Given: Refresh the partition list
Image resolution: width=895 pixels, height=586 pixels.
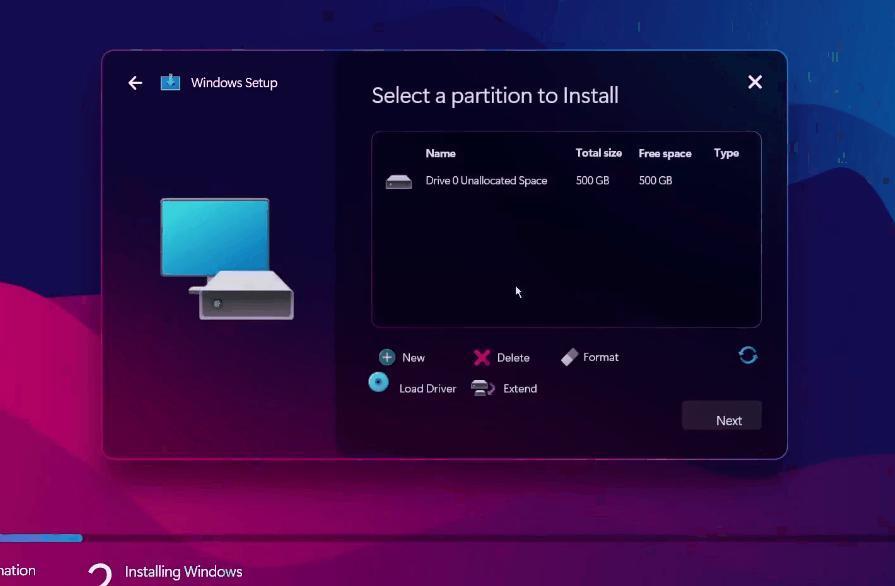Looking at the screenshot, I should [748, 355].
